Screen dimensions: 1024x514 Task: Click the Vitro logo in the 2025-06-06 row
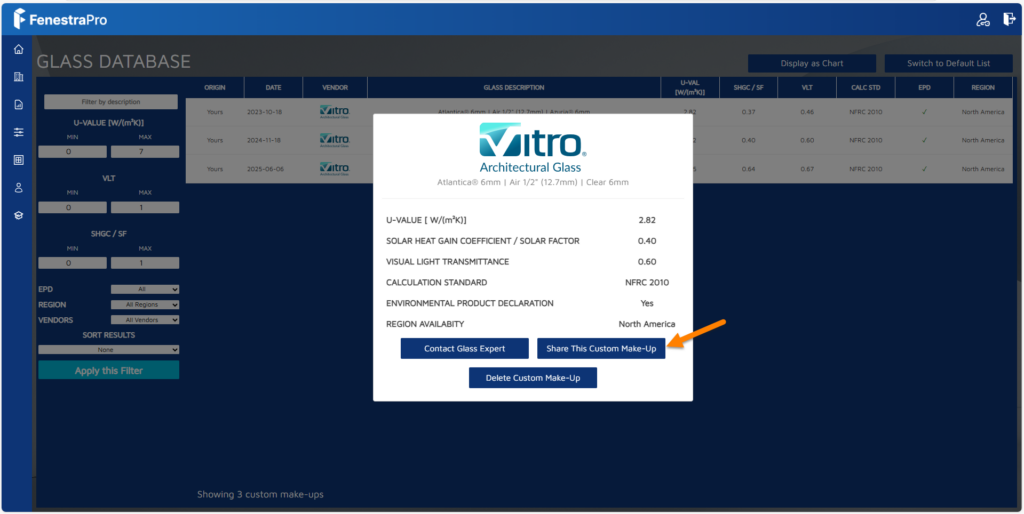[x=334, y=169]
